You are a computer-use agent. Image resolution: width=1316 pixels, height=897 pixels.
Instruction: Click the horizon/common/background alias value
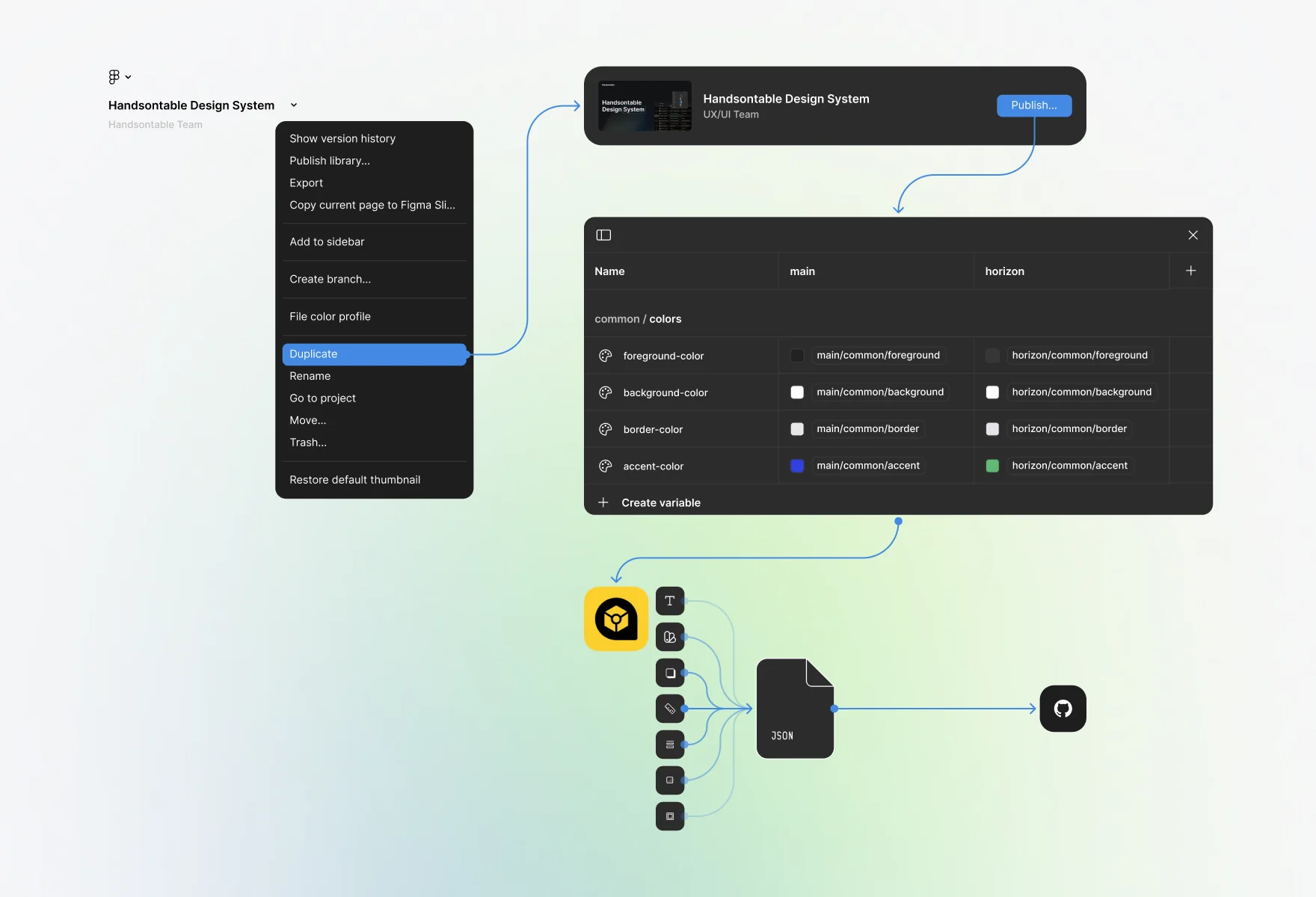point(1081,392)
